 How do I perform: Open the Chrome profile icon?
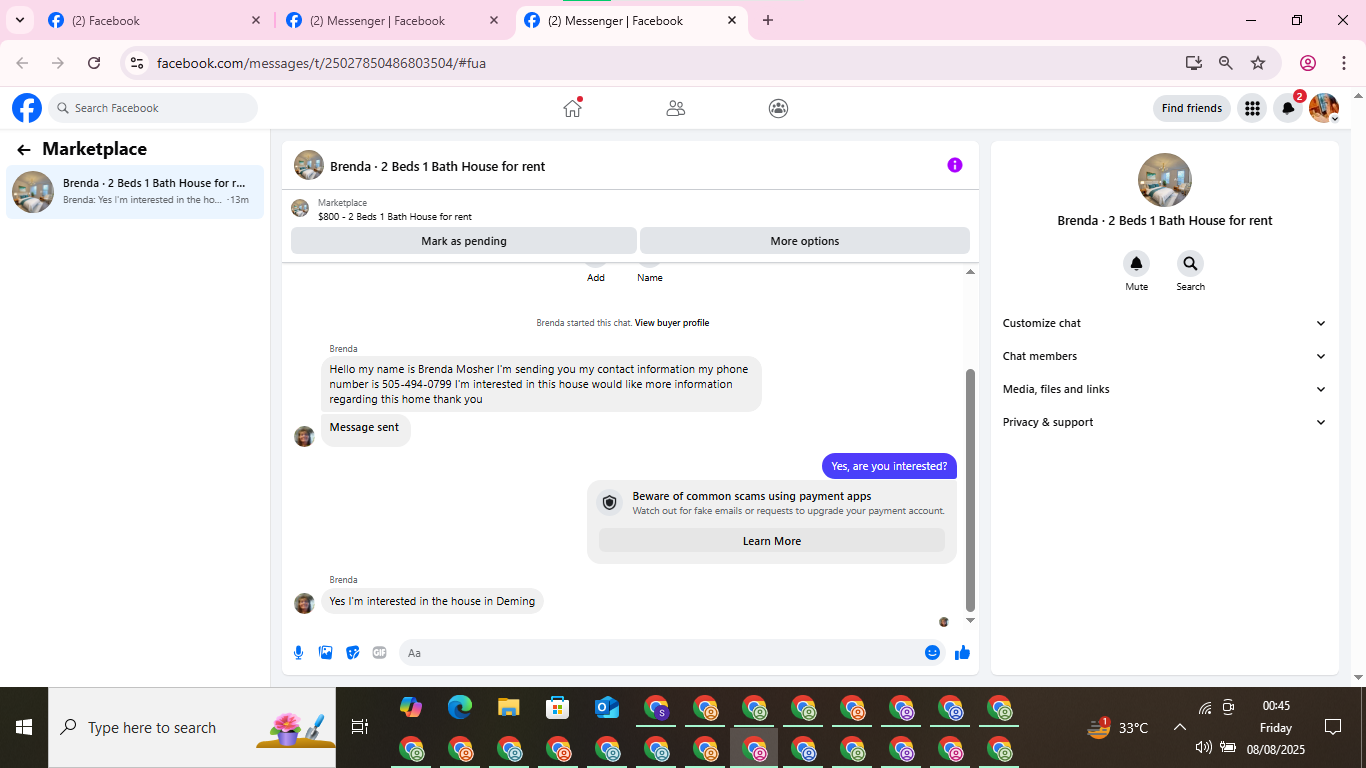coord(1308,63)
